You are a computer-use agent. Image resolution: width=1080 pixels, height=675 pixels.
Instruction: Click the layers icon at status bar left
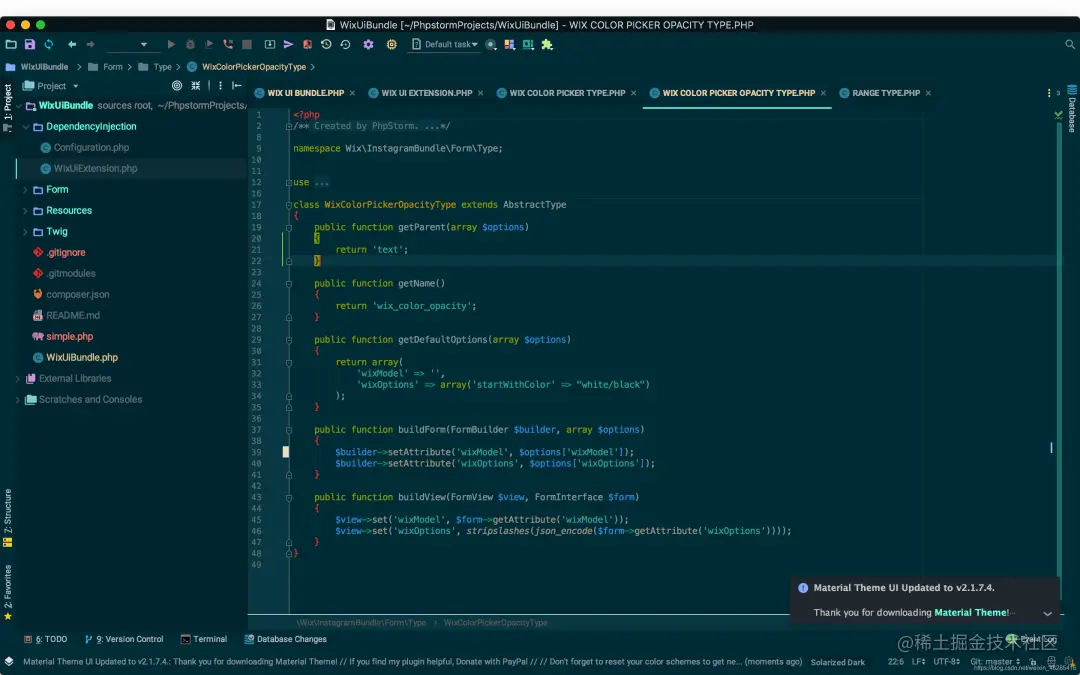click(x=8, y=661)
